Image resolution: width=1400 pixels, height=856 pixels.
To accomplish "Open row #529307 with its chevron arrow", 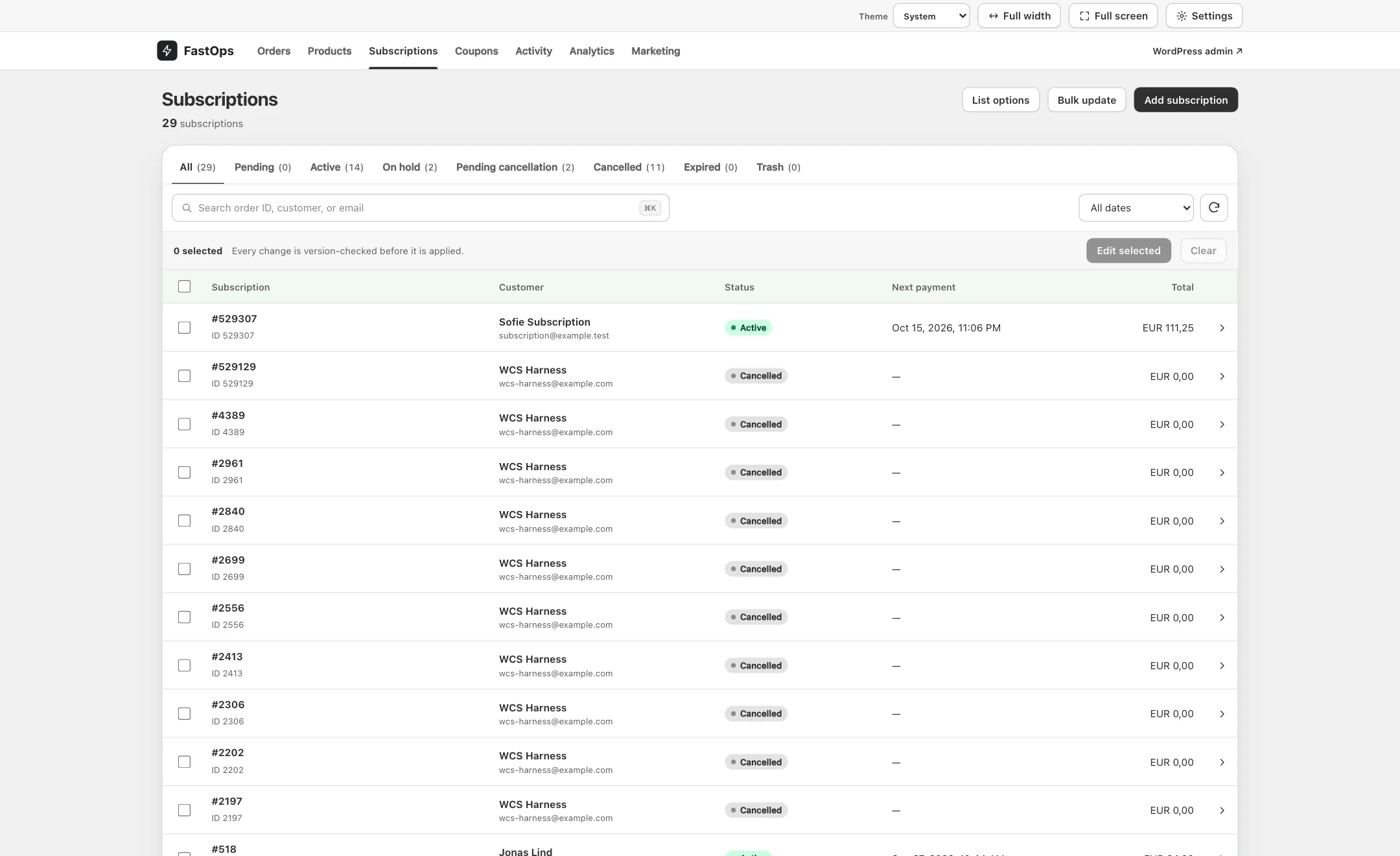I will (x=1222, y=328).
